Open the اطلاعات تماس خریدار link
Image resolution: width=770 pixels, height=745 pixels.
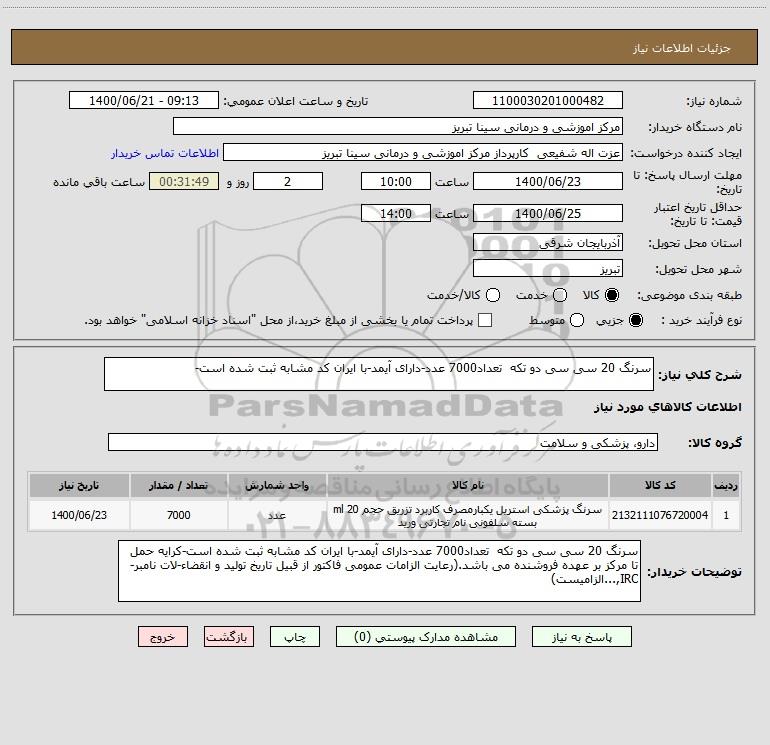(165, 153)
